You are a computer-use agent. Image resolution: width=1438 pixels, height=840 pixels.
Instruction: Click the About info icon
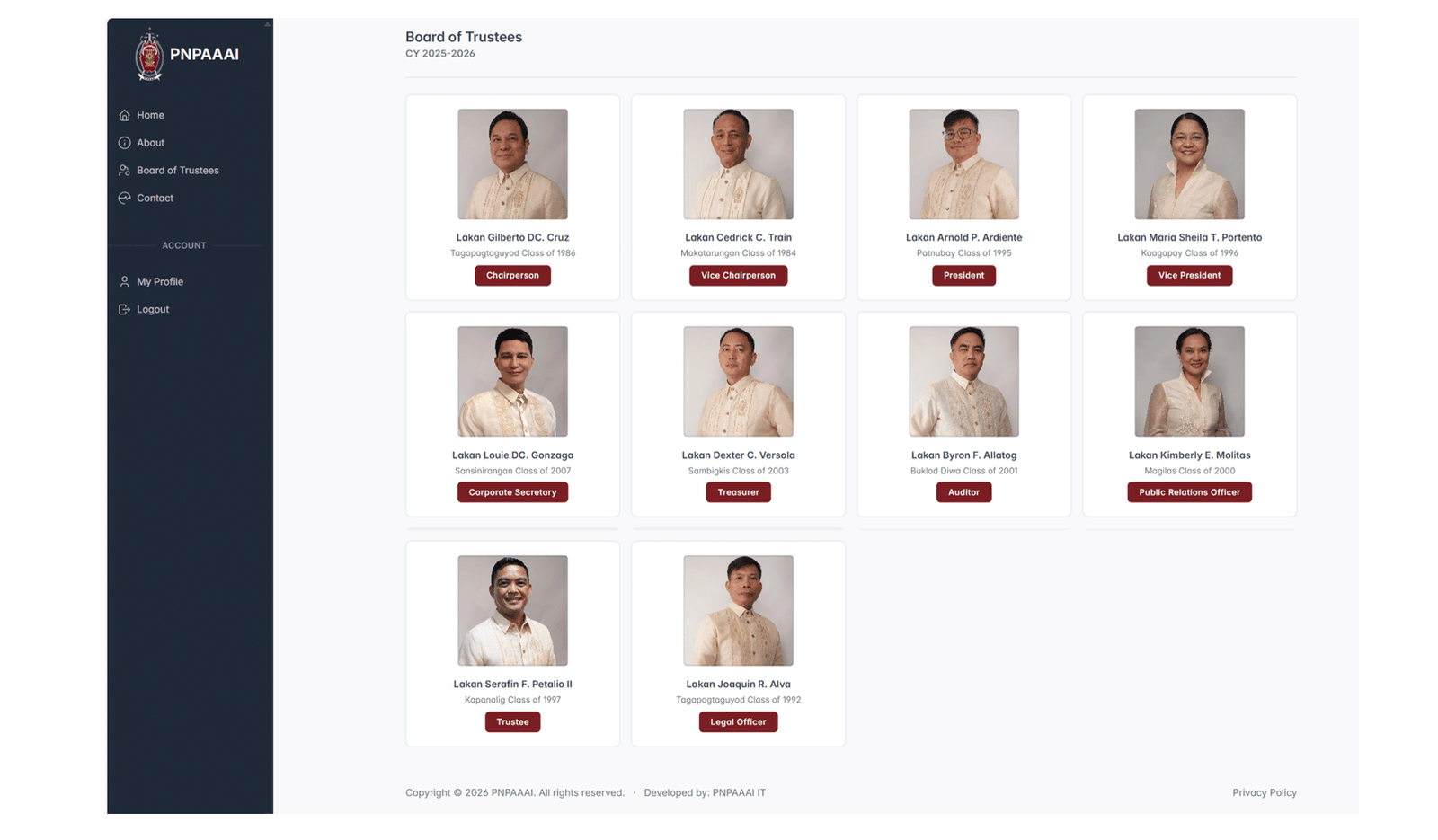pyautogui.click(x=124, y=143)
